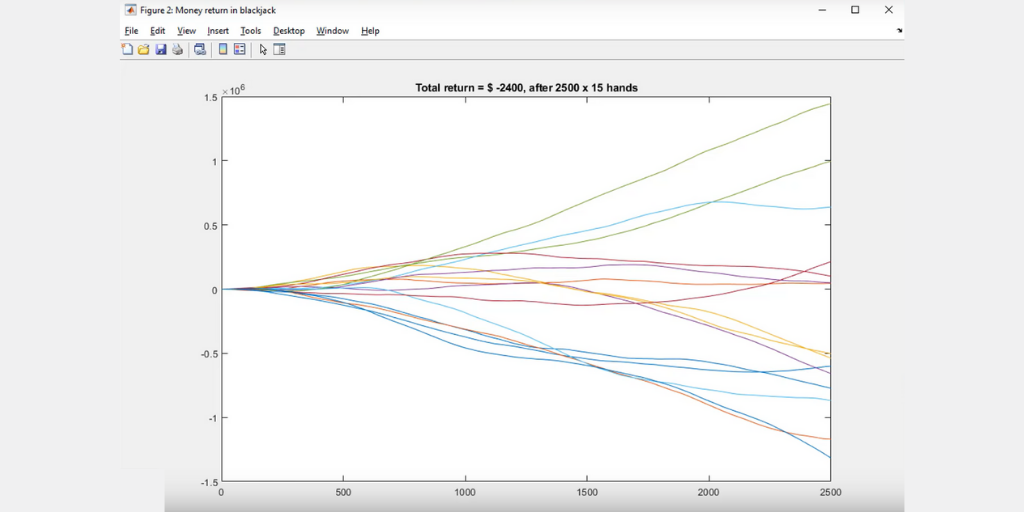Maximize the Figure 2 window
Screen dimensions: 1024x512
coord(855,10)
